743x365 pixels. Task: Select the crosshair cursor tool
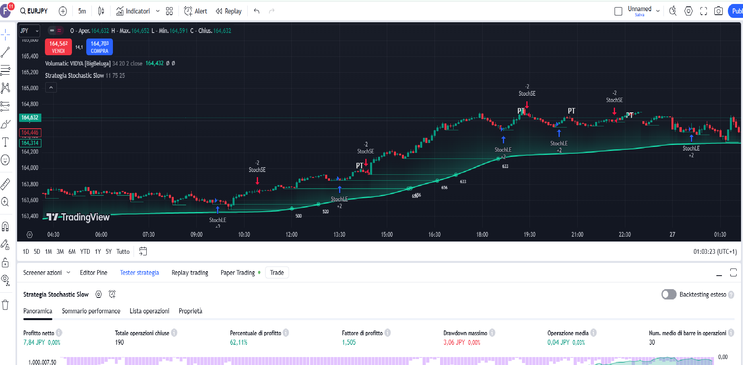click(5, 35)
